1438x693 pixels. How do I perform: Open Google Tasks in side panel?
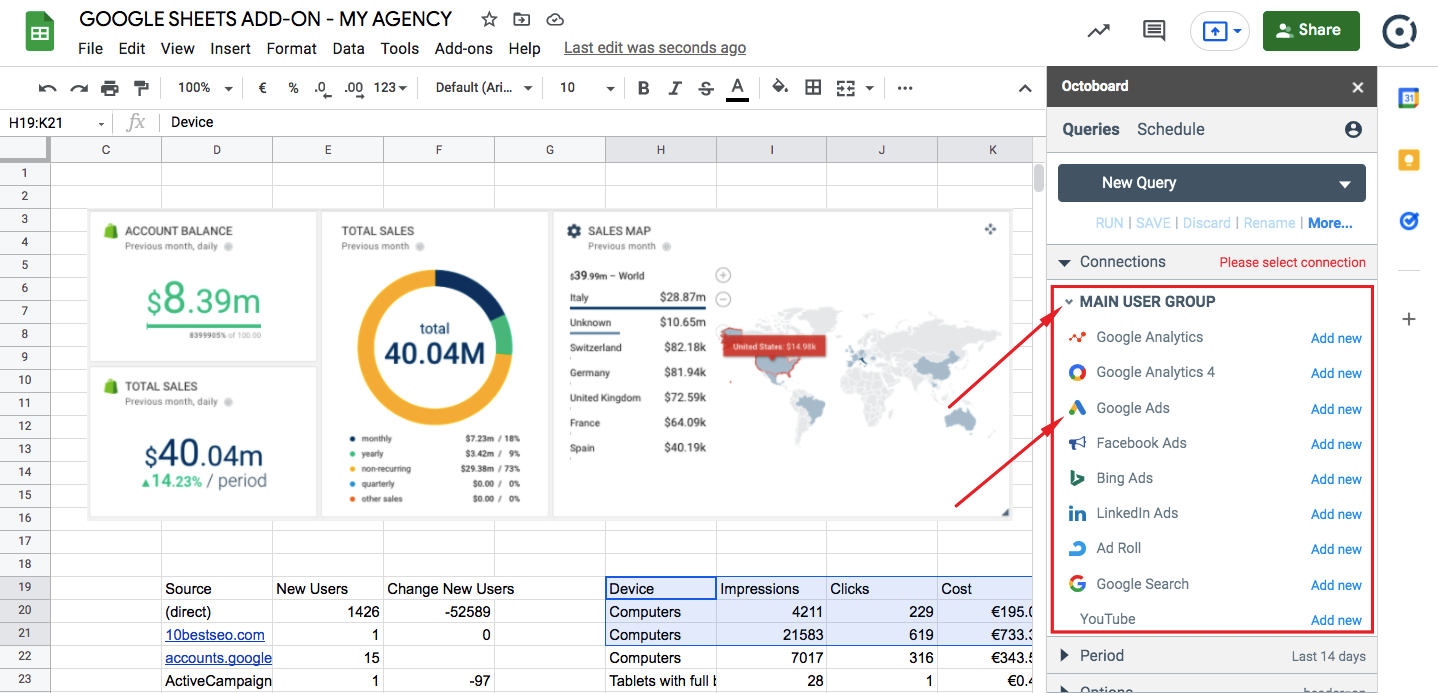[1409, 220]
